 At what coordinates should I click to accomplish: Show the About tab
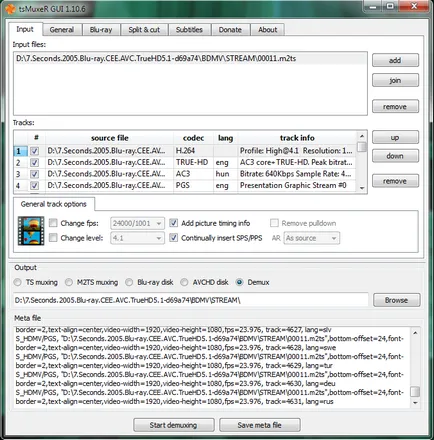(268, 30)
